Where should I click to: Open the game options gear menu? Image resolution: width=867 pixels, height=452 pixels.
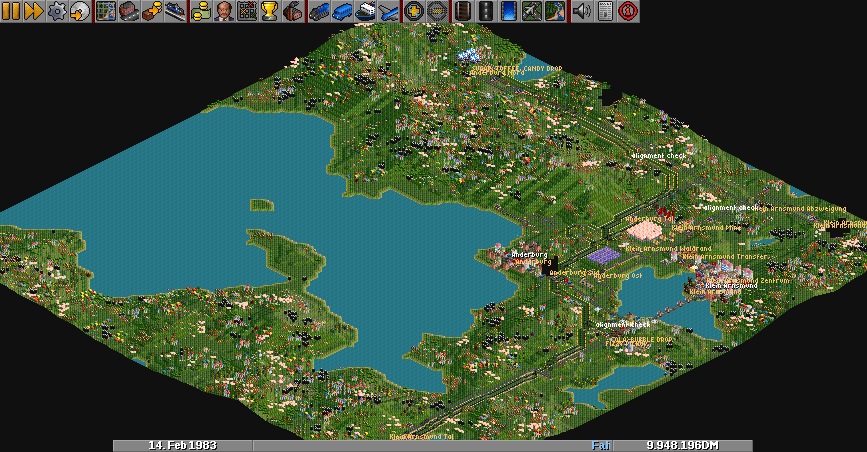(x=56, y=11)
